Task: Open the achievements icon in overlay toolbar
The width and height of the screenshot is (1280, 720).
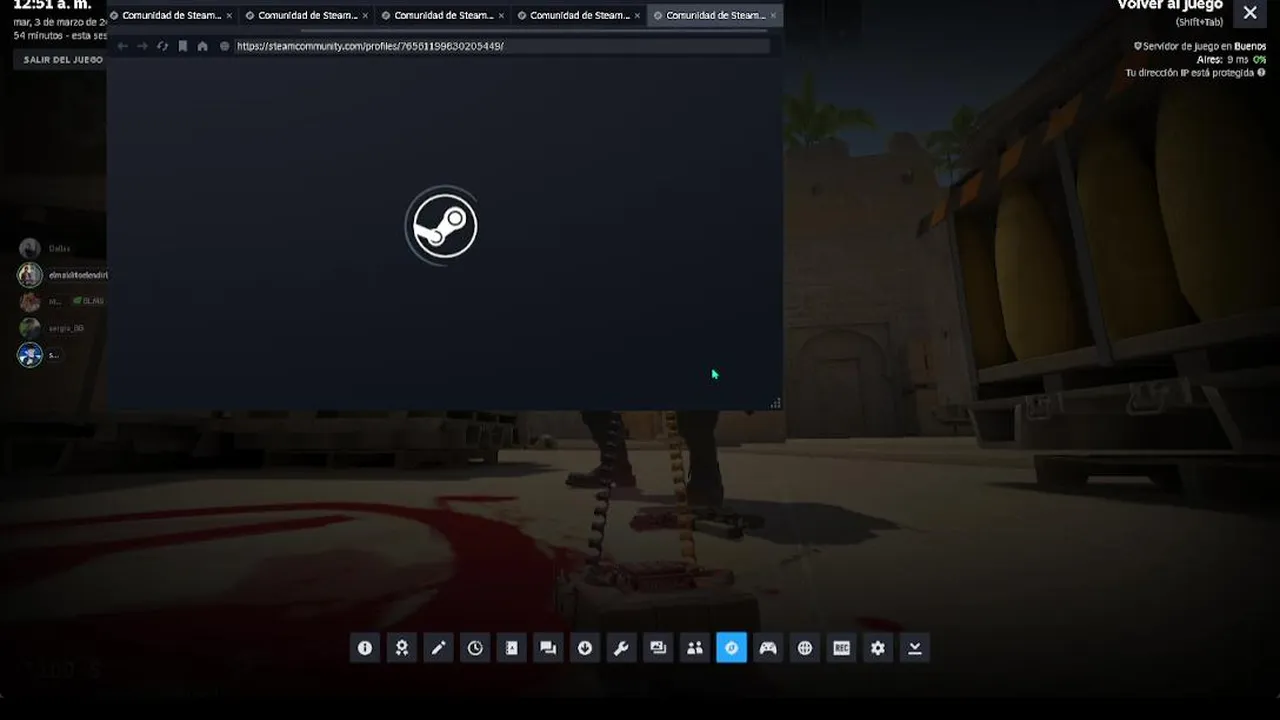Action: (402, 648)
